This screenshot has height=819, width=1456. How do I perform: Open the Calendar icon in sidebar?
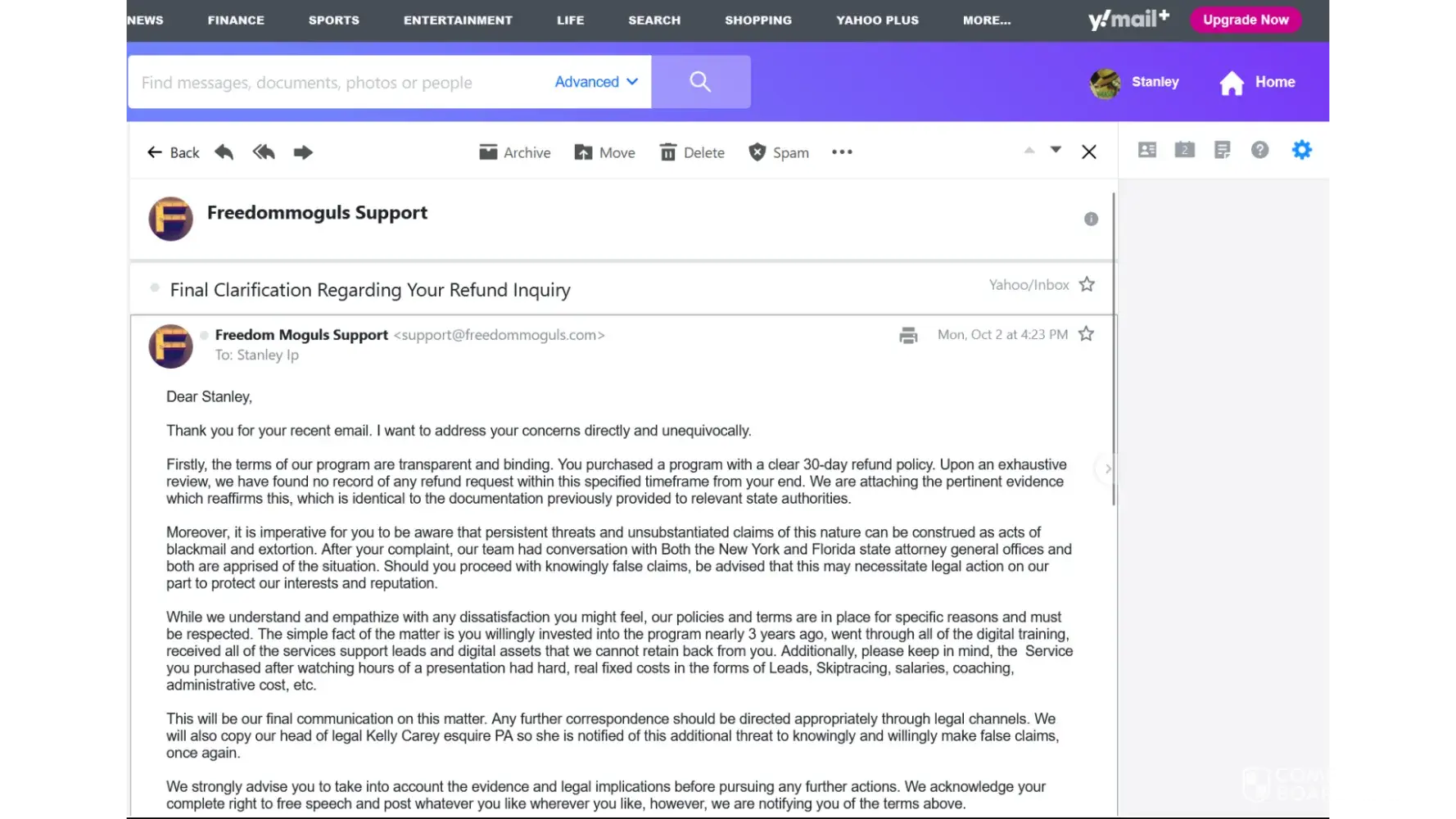tap(1184, 150)
